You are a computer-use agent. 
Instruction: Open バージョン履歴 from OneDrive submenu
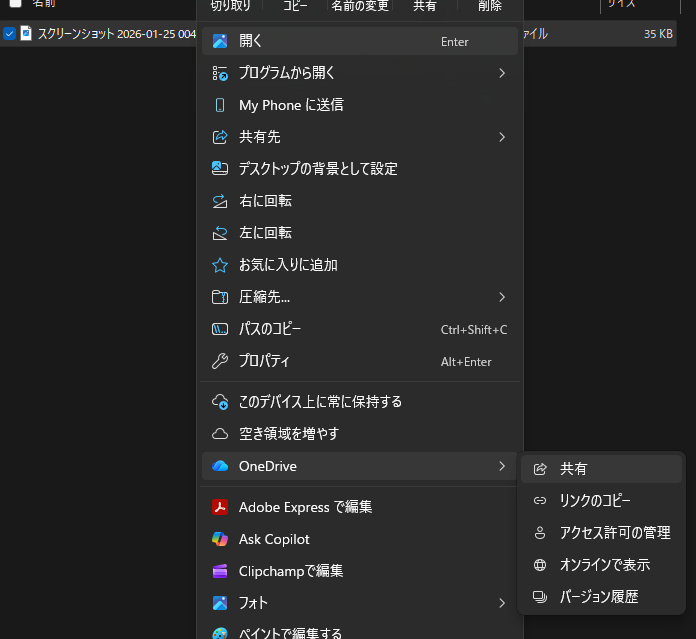pyautogui.click(x=598, y=597)
